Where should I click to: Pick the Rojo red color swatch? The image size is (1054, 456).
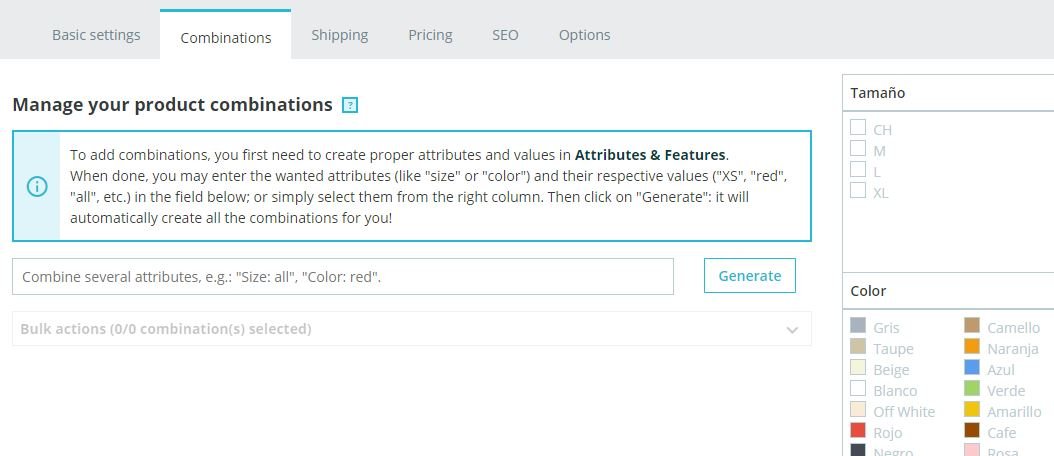(858, 431)
